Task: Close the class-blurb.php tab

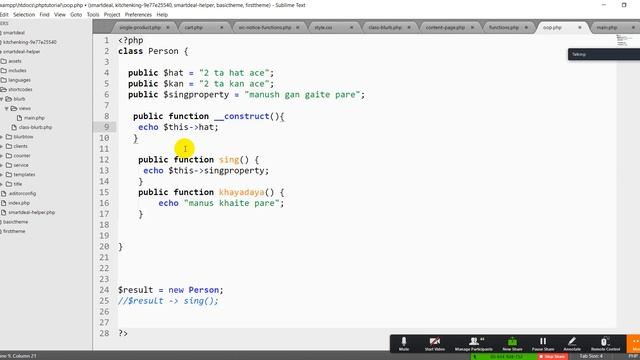Action: pyautogui.click(x=409, y=27)
